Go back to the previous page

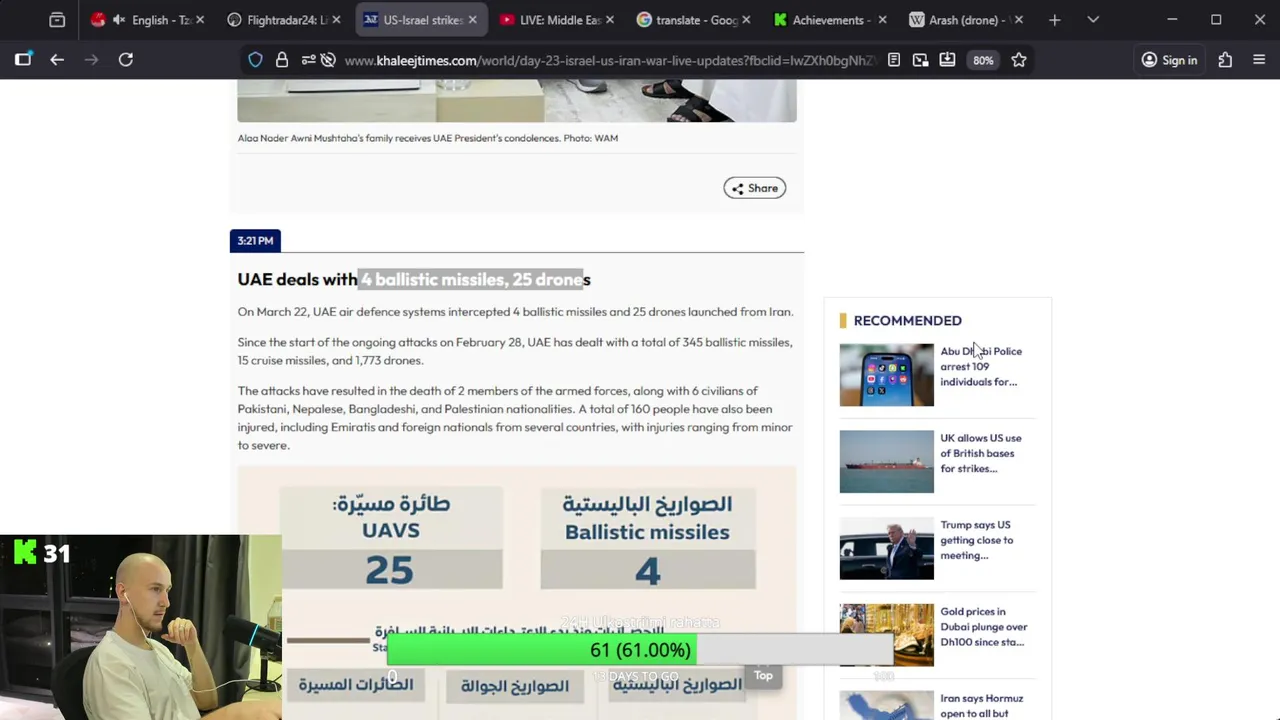[57, 60]
